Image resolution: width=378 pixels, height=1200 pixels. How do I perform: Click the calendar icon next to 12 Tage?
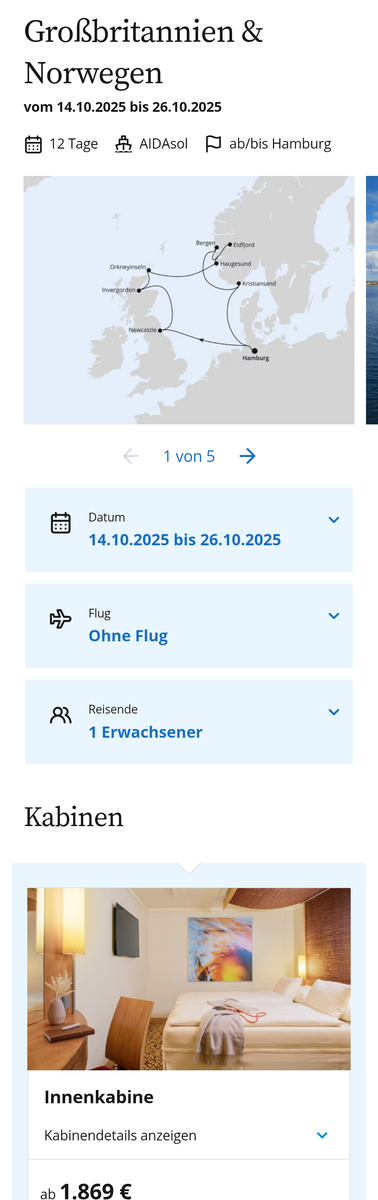tap(34, 144)
